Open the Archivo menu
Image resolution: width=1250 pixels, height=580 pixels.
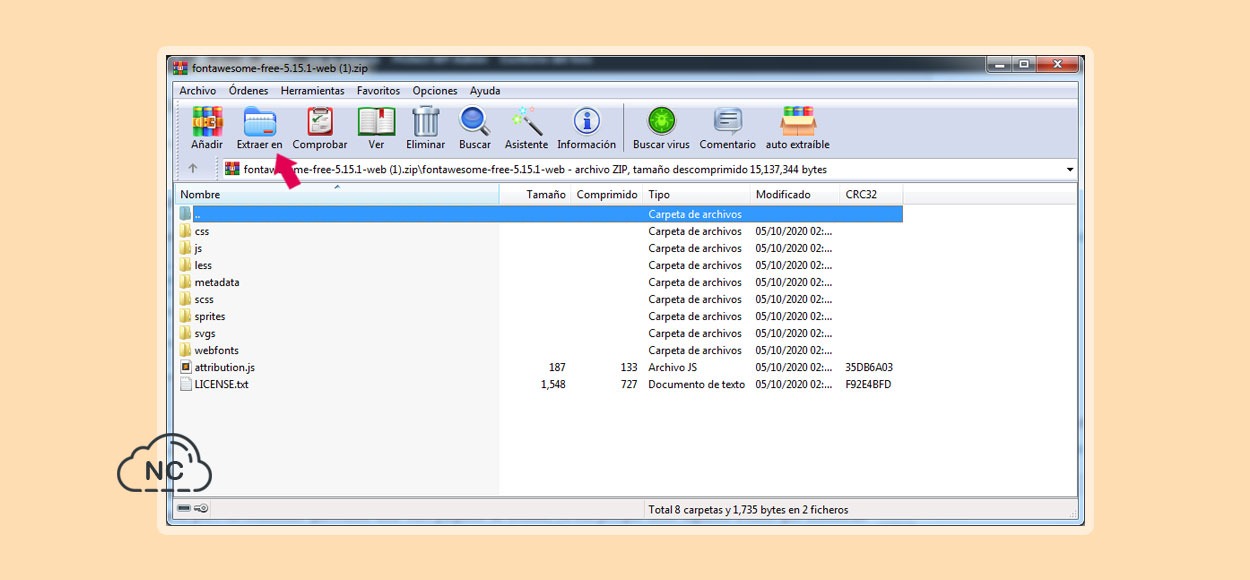pos(198,91)
